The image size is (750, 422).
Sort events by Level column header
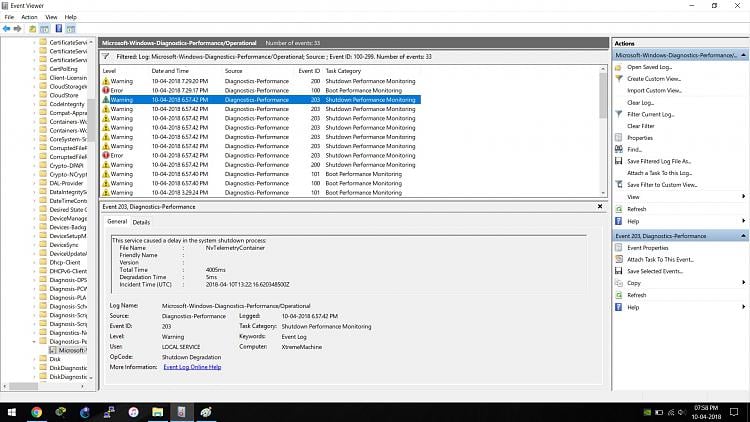[109, 71]
